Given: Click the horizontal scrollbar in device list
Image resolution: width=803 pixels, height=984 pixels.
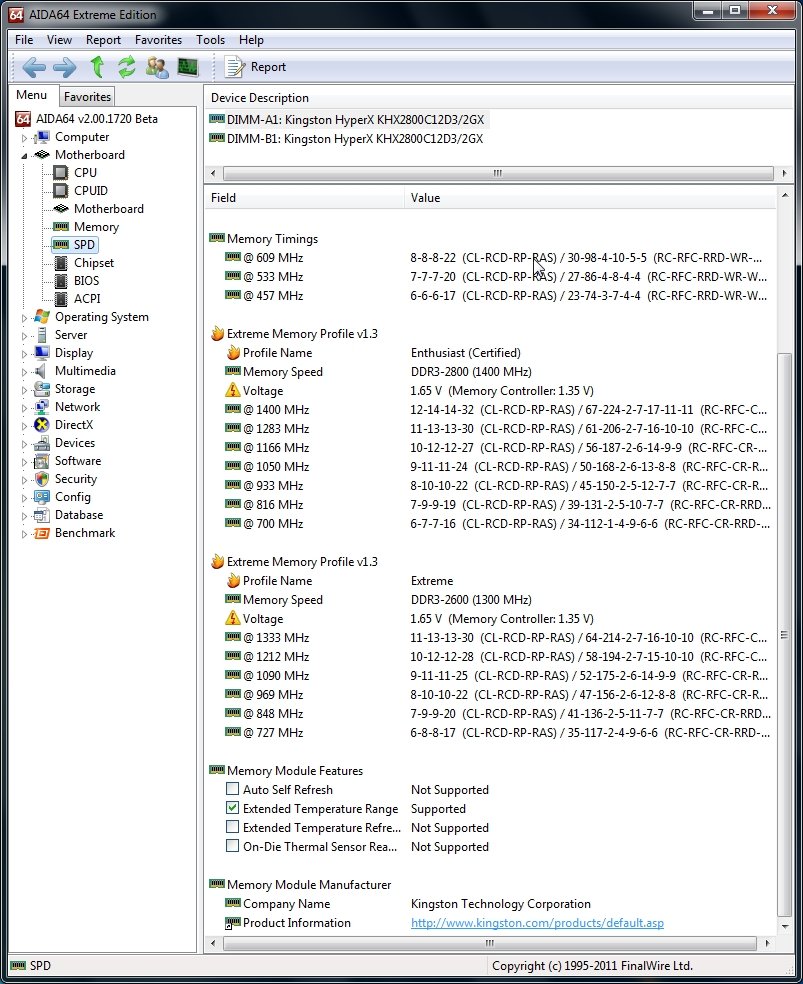Looking at the screenshot, I should [x=497, y=173].
